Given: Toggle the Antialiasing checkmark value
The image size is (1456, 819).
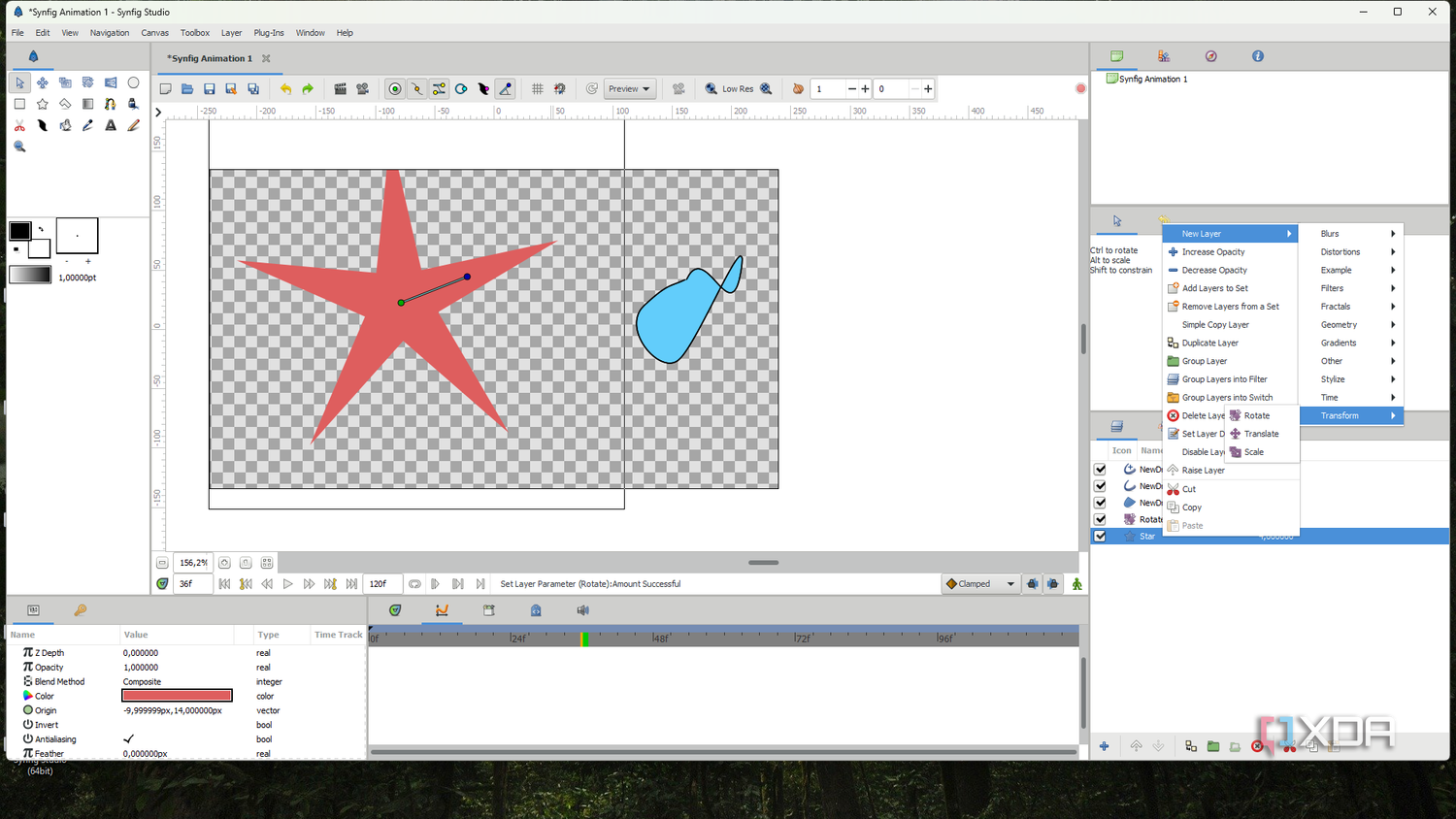Looking at the screenshot, I should point(128,739).
